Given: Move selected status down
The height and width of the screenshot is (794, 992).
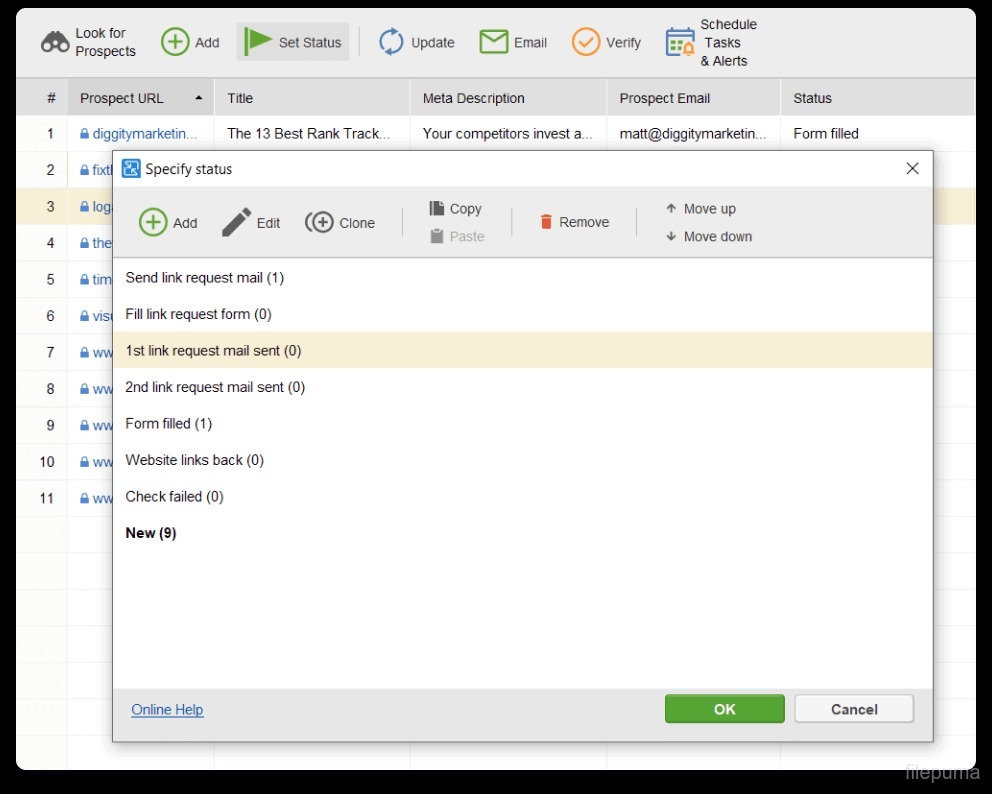Looking at the screenshot, I should [708, 236].
